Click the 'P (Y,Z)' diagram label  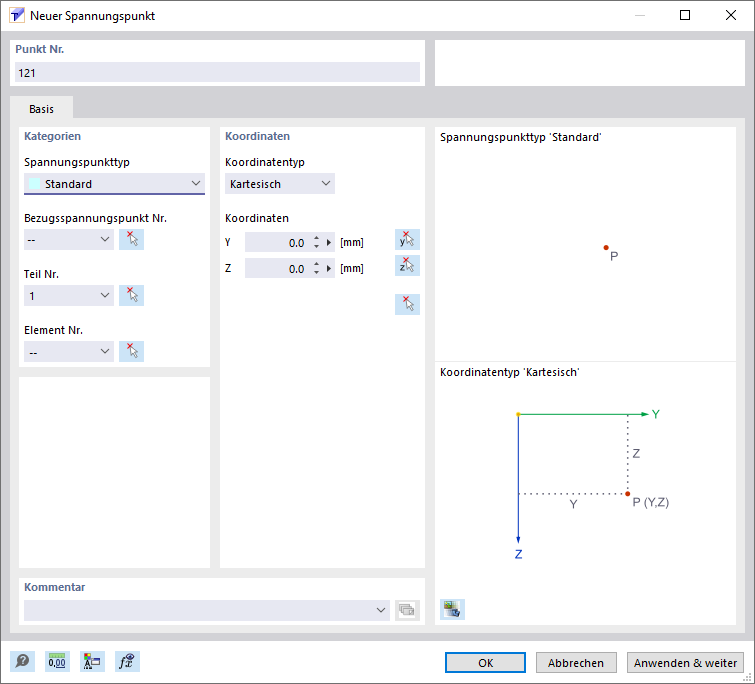(x=651, y=502)
